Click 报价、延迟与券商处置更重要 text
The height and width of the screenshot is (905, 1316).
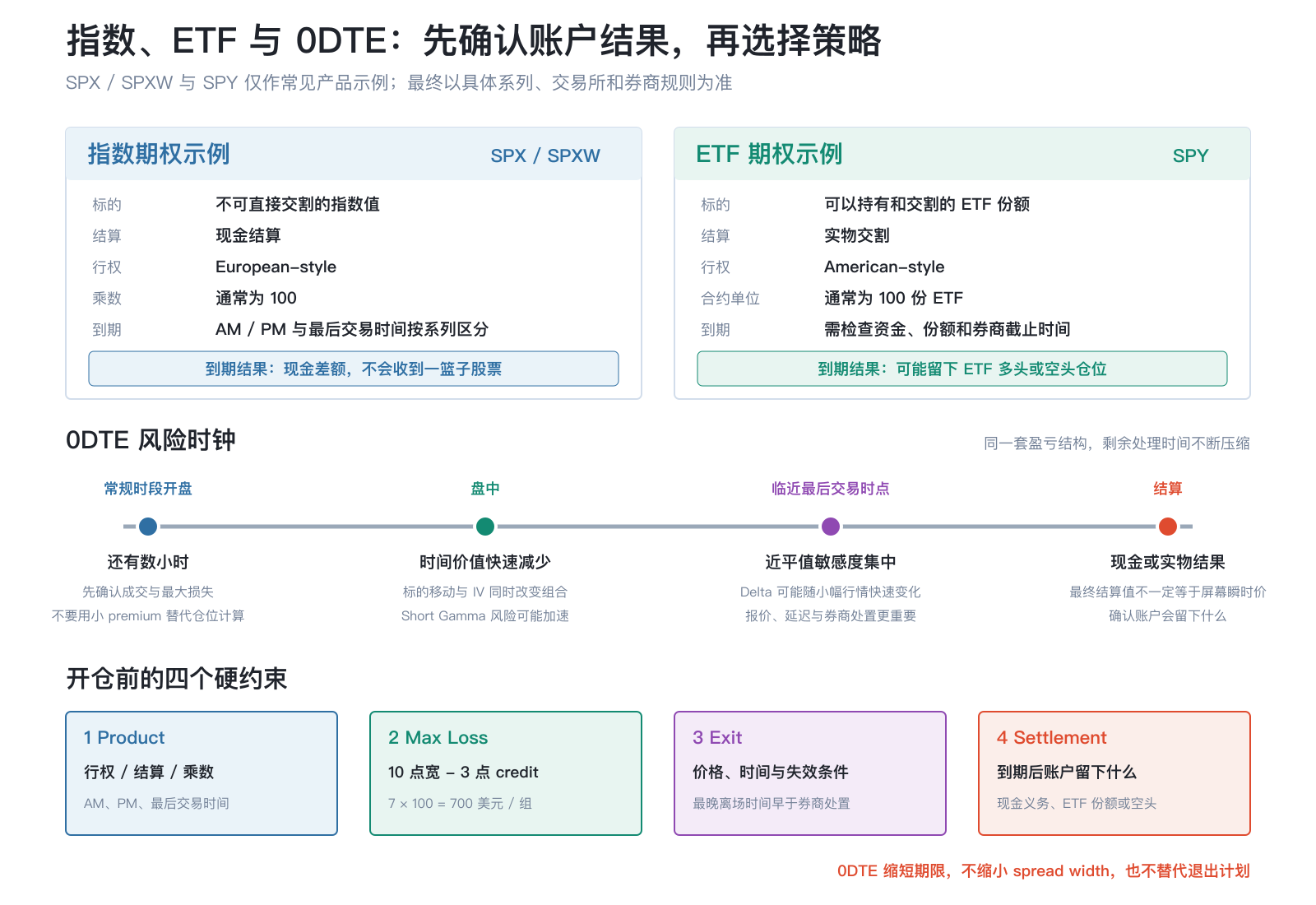tap(831, 615)
